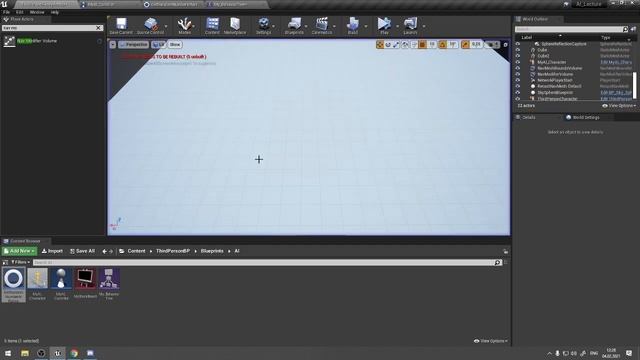
Task: Toggle rotation snapping in viewport
Action: point(442,44)
